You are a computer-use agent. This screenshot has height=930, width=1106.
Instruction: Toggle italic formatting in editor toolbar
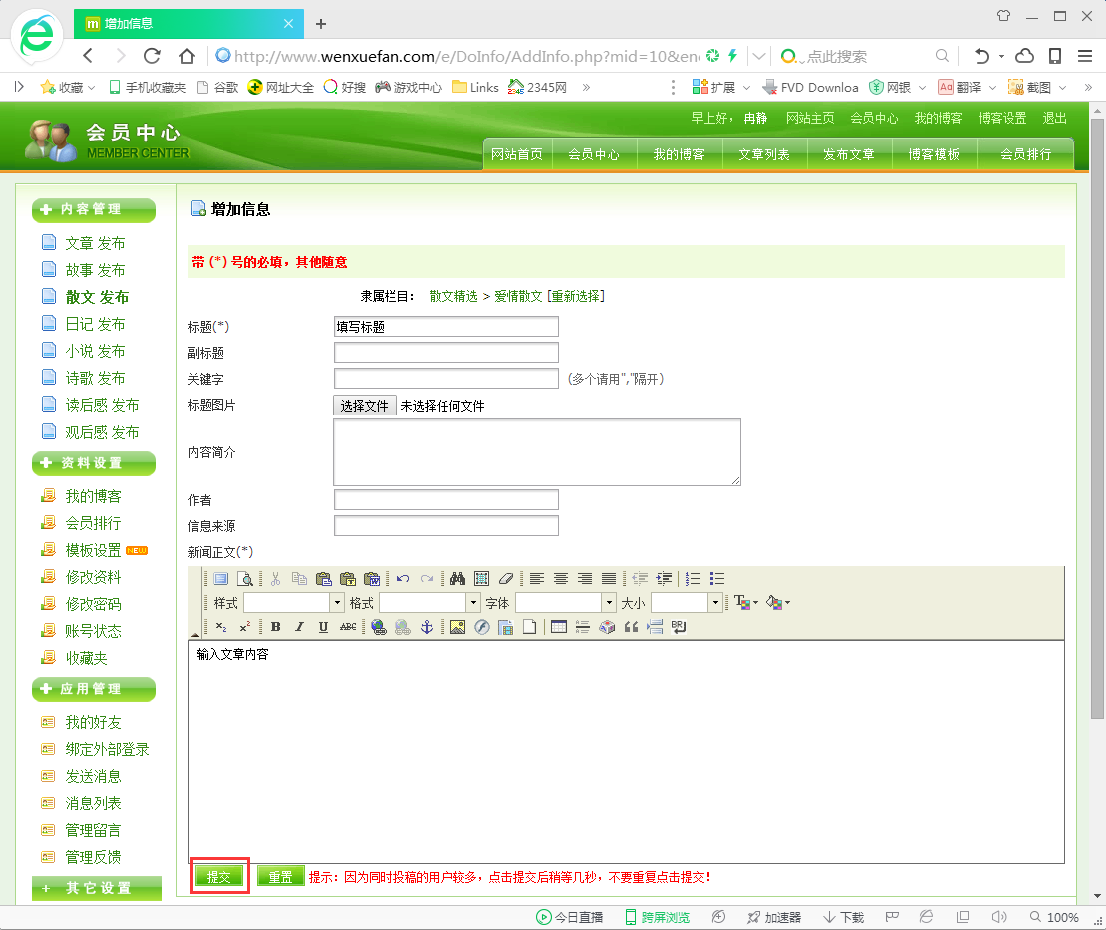click(299, 627)
